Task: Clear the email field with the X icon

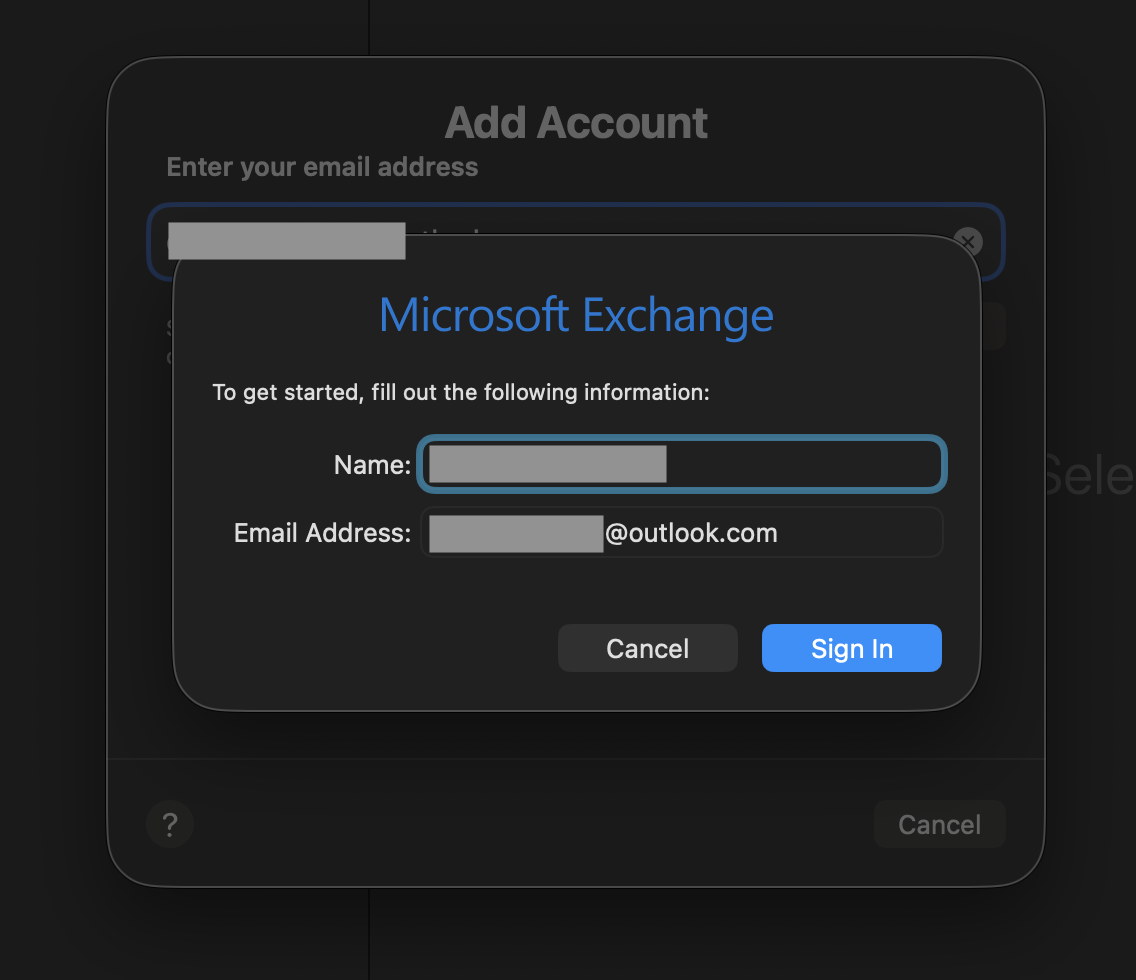Action: click(x=968, y=241)
